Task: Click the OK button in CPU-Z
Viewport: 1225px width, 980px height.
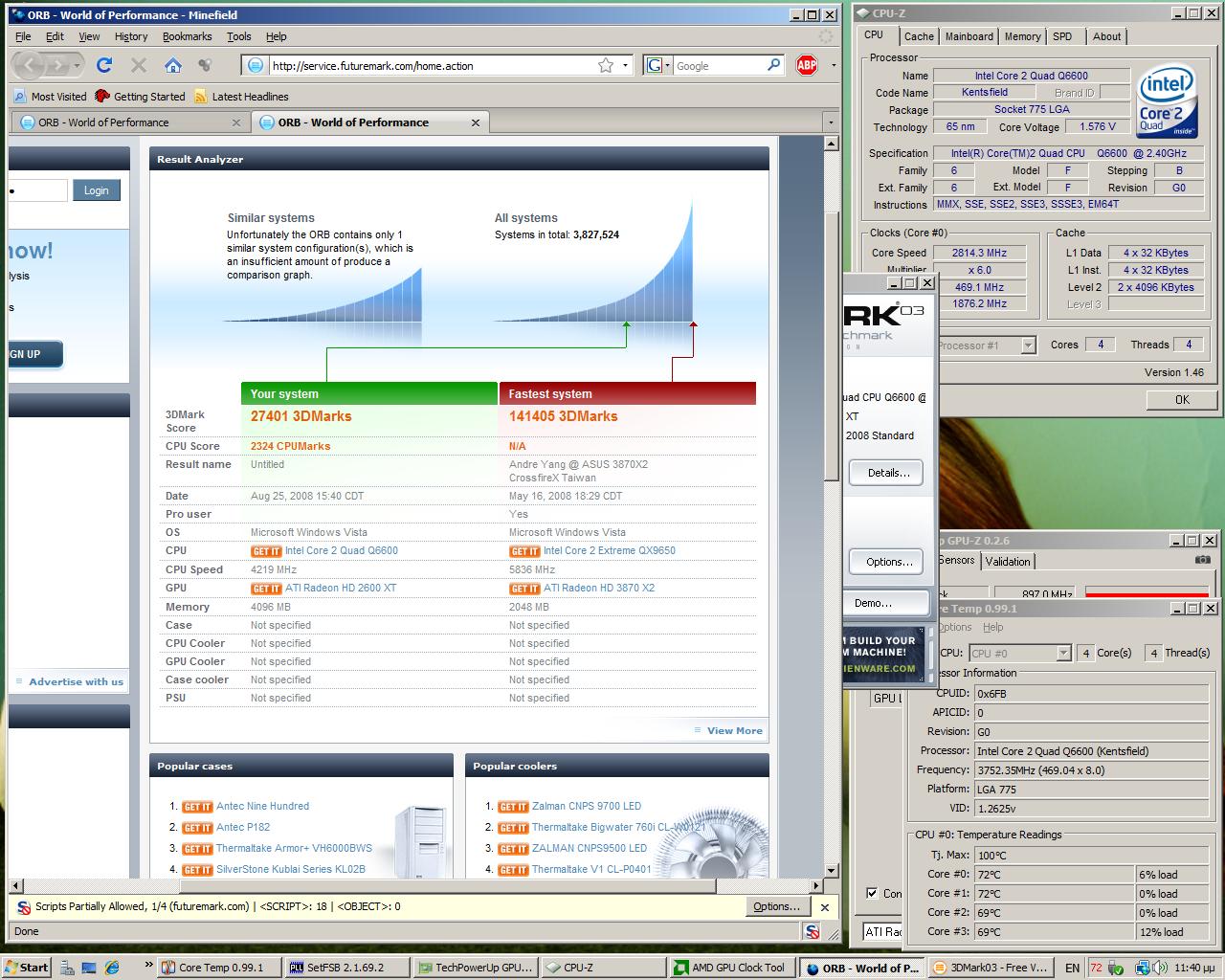Action: point(1182,399)
